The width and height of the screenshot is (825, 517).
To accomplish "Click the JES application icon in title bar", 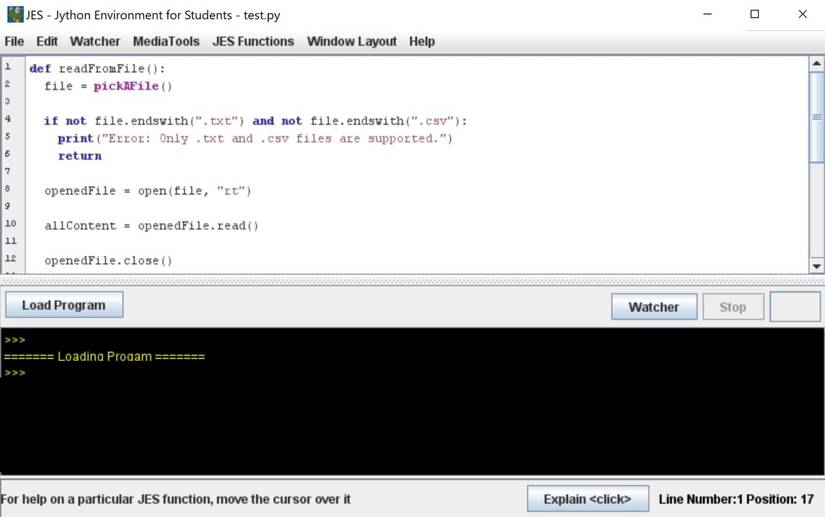I will click(15, 15).
